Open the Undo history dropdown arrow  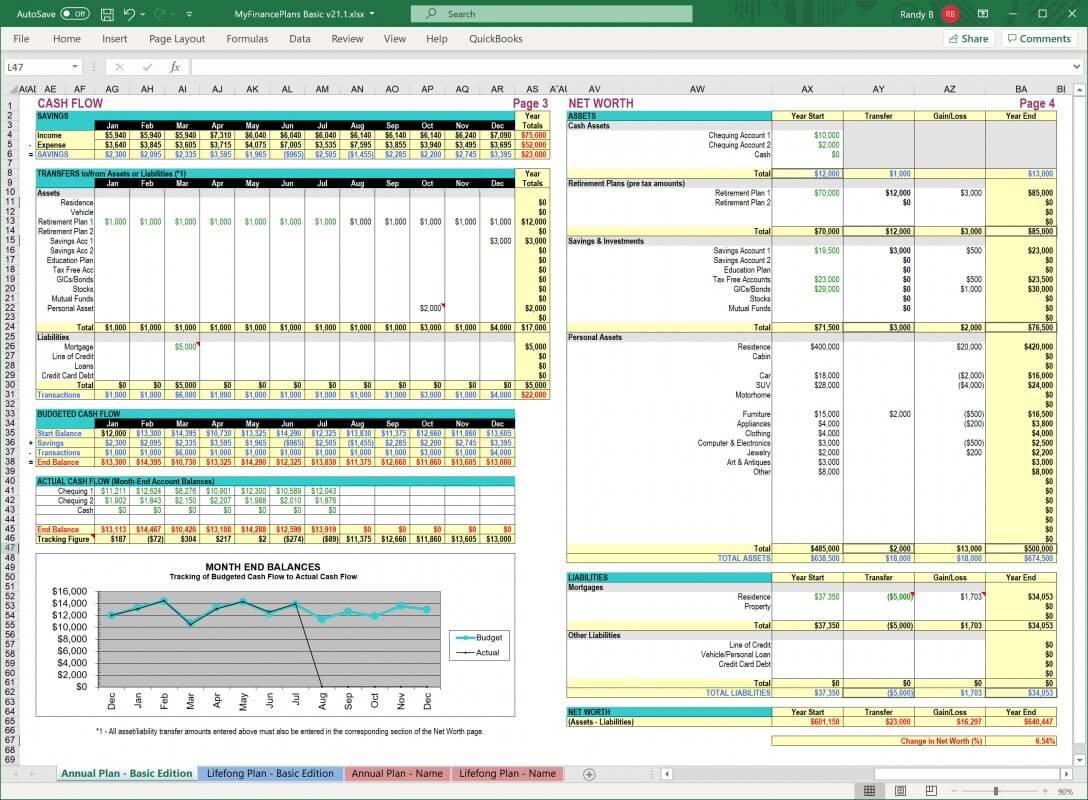141,13
